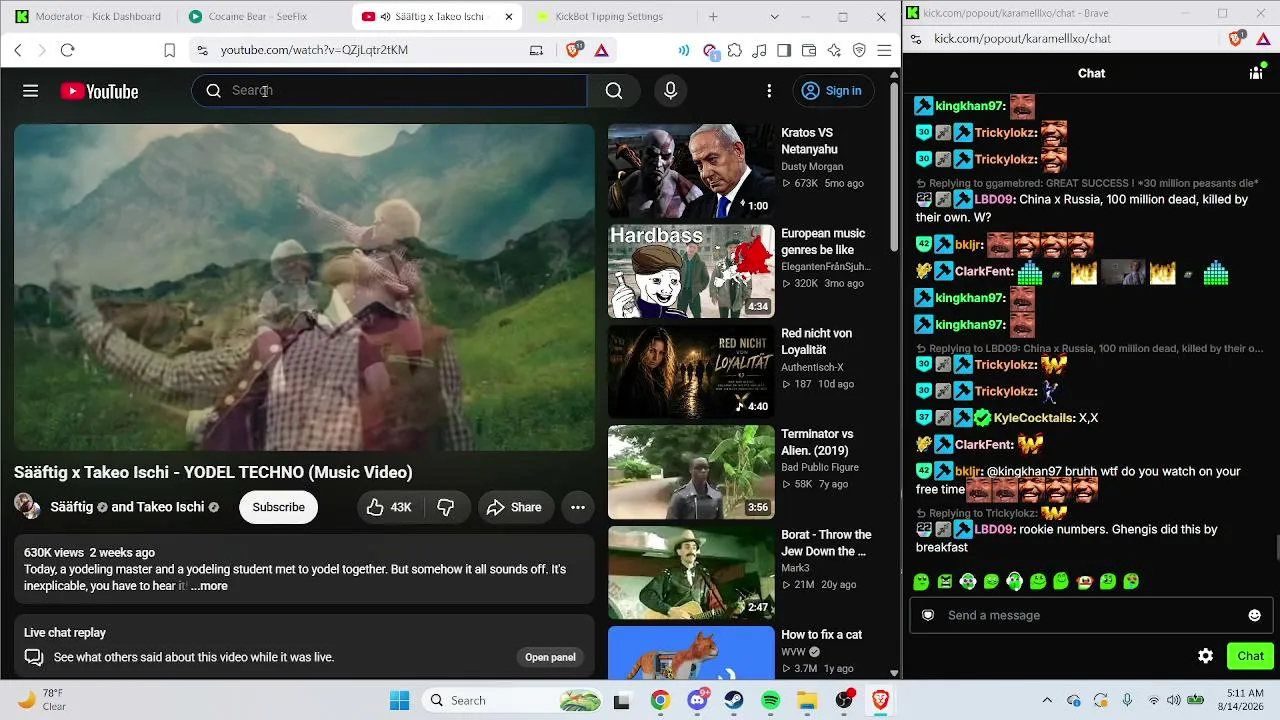The width and height of the screenshot is (1280, 720).
Task: Start voice search with the microphone icon
Action: coord(671,91)
